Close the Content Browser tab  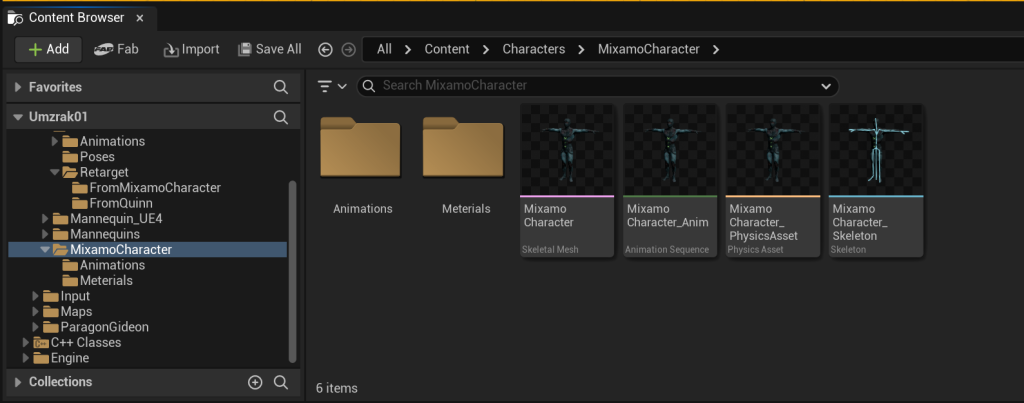coord(139,18)
